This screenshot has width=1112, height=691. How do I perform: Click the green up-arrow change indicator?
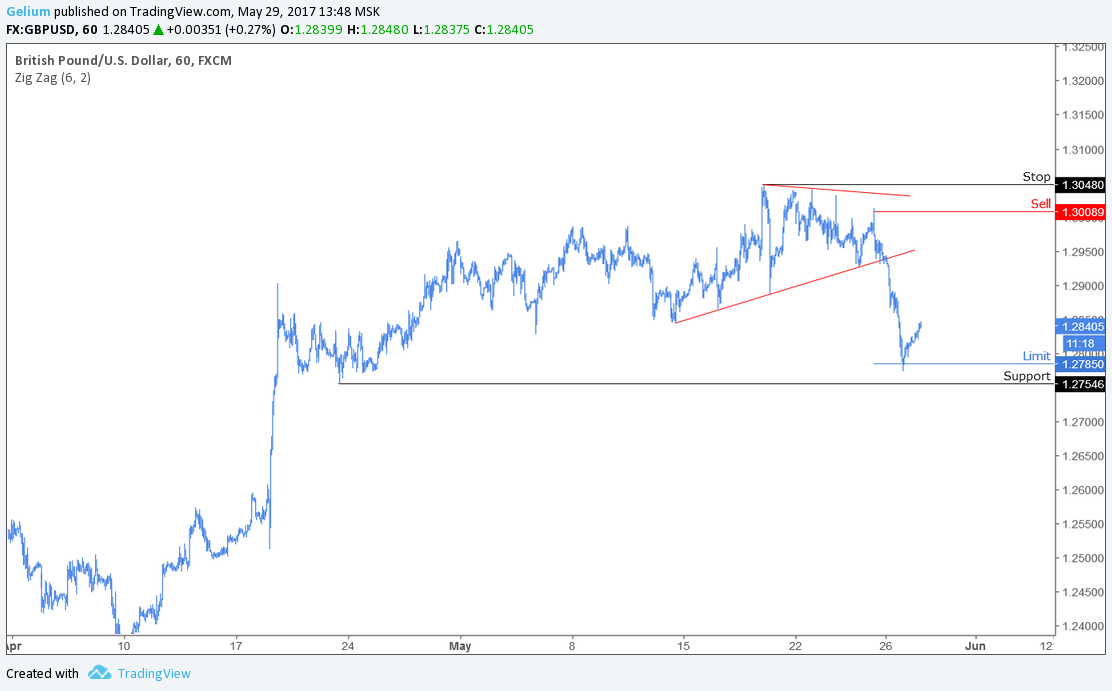point(158,30)
